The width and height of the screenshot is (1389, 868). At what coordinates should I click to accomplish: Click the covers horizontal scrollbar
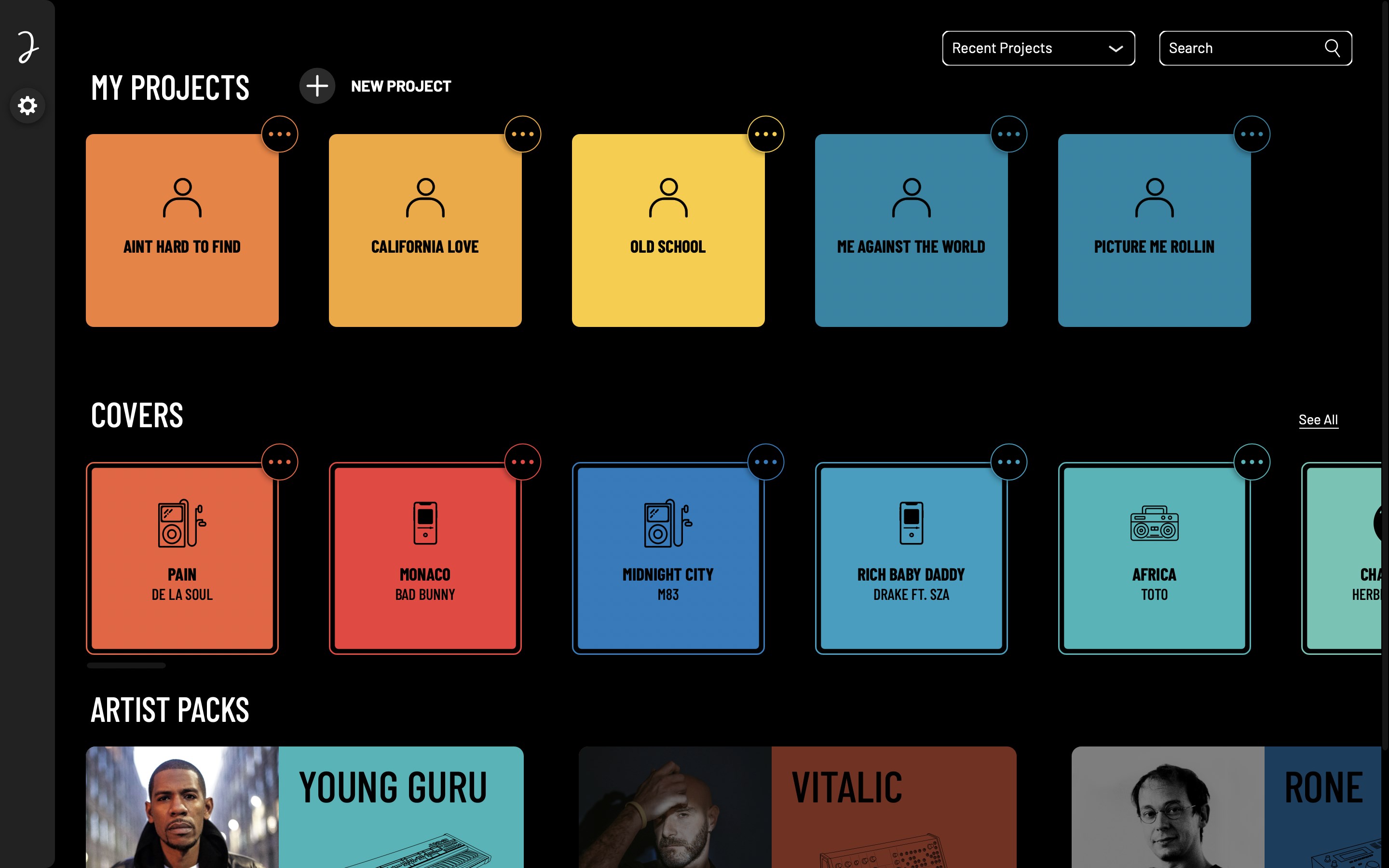click(x=126, y=665)
